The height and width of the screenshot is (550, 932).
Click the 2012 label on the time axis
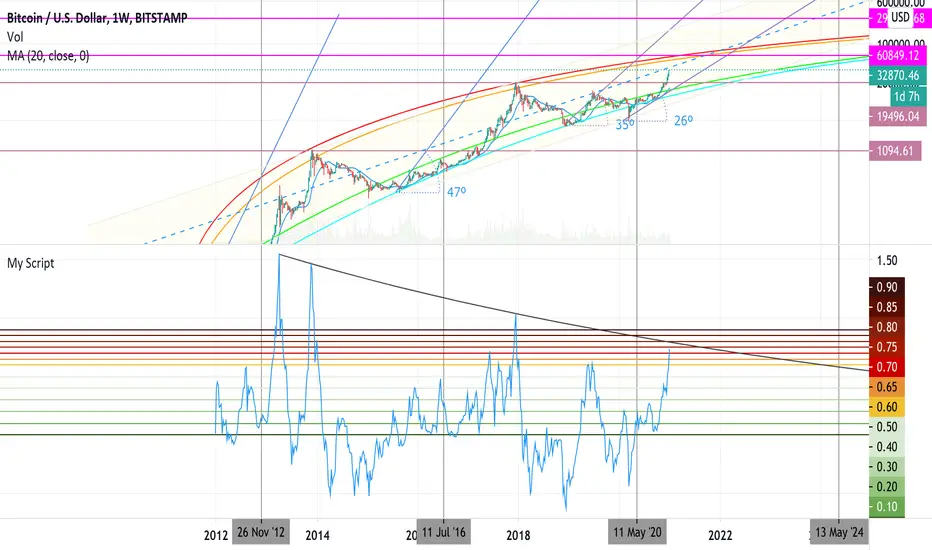[x=216, y=536]
